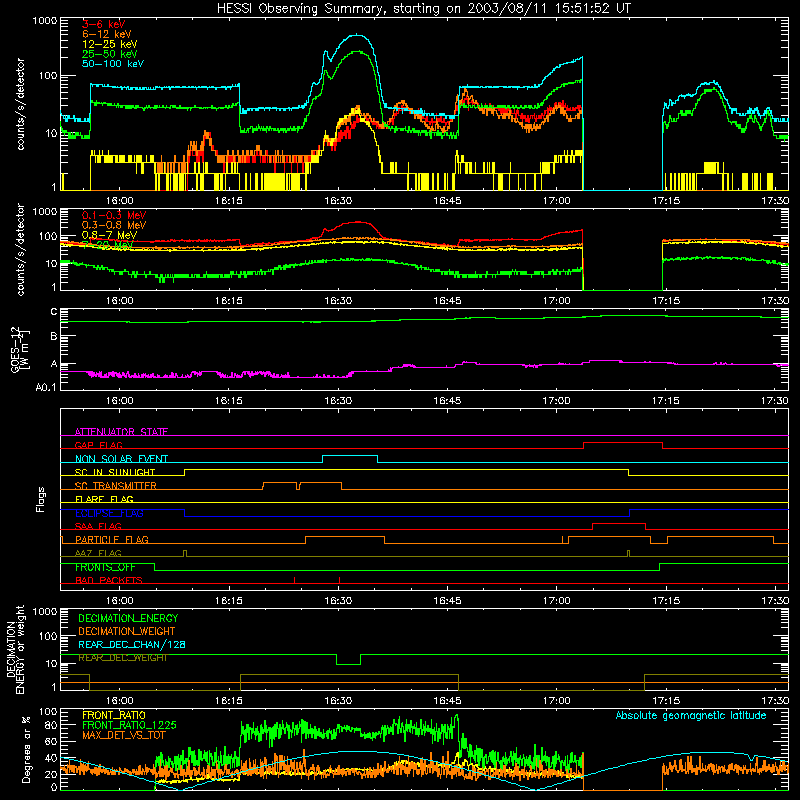Pick the ATTENUATOR_STATE flag label

pos(121,432)
